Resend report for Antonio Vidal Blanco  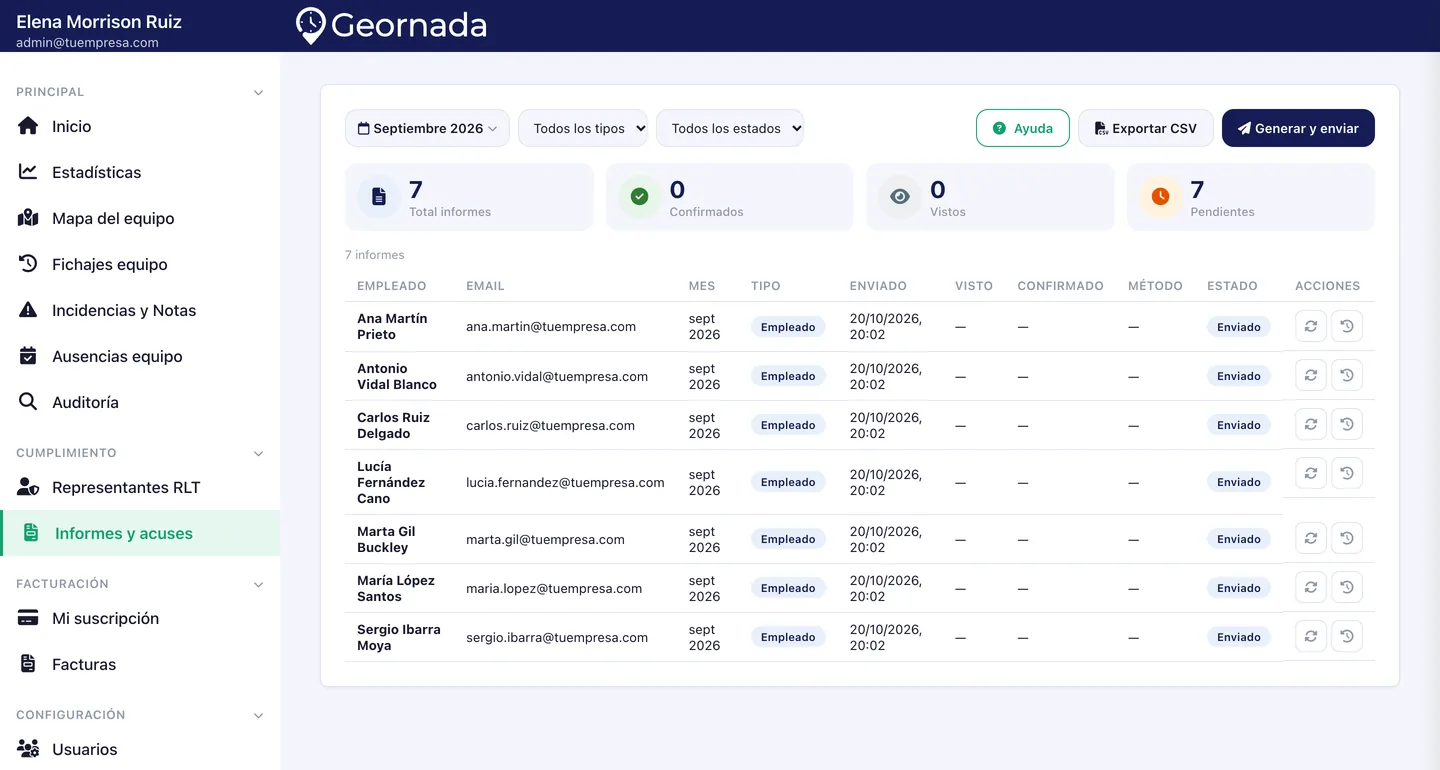pos(1311,375)
